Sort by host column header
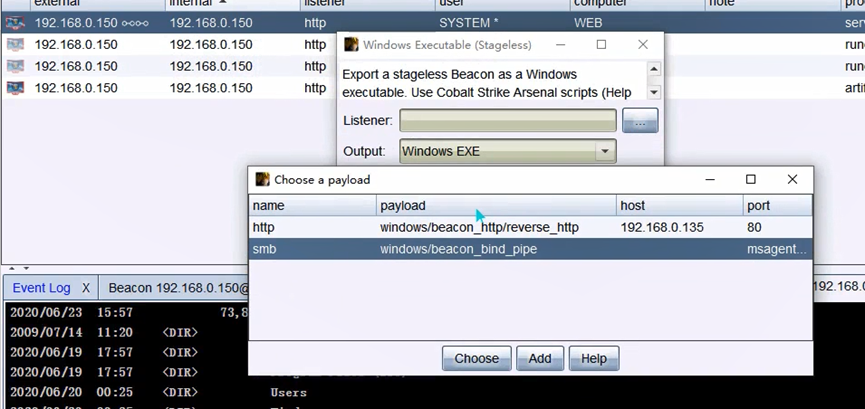Screen dimensions: 865x409 tap(680, 205)
